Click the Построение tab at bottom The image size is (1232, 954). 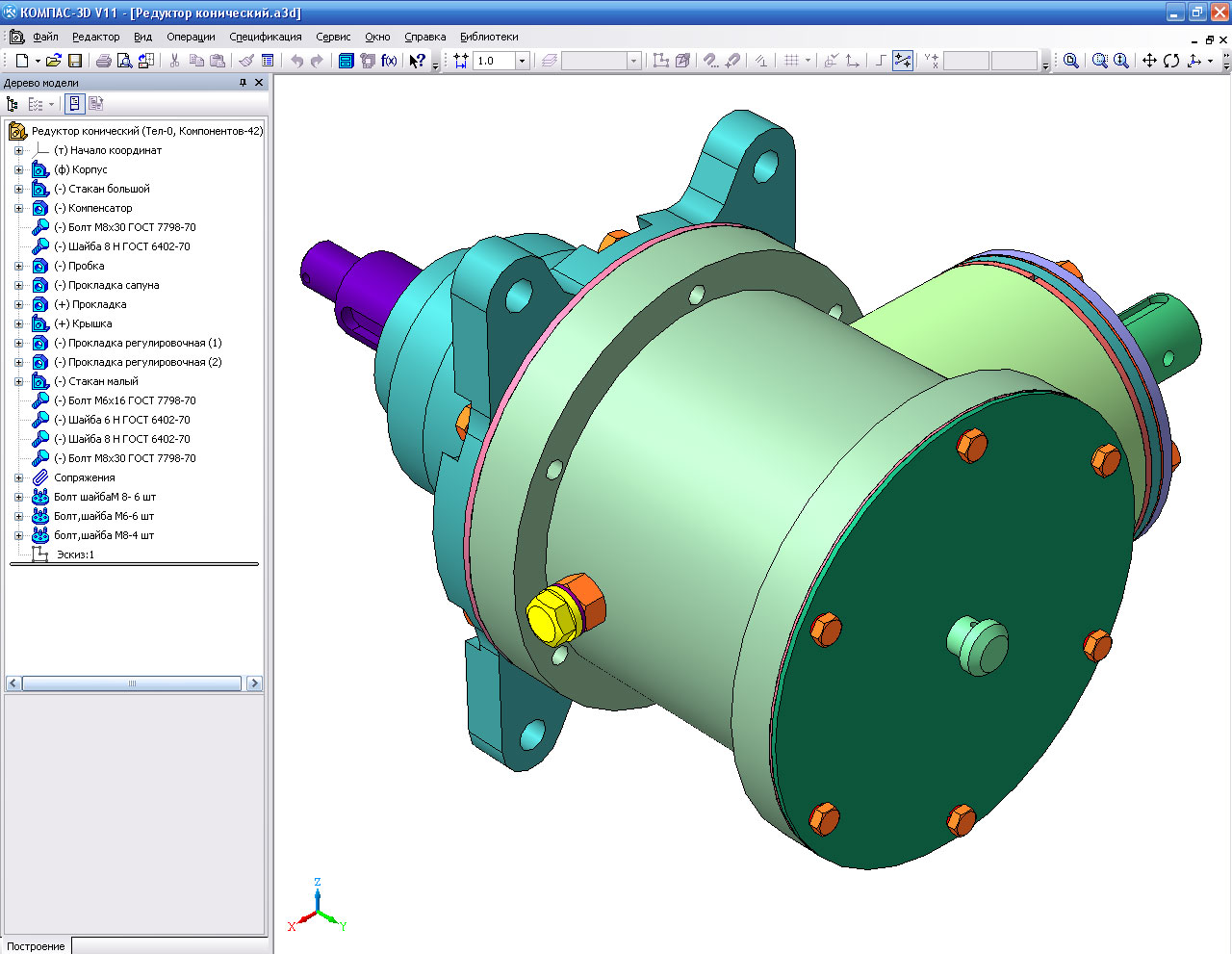(36, 946)
